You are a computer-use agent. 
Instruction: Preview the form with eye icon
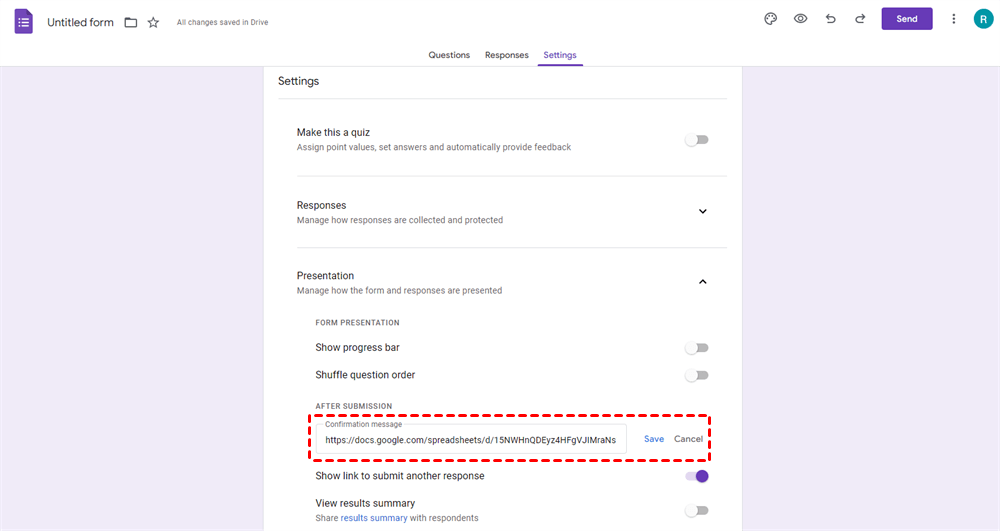pyautogui.click(x=801, y=19)
